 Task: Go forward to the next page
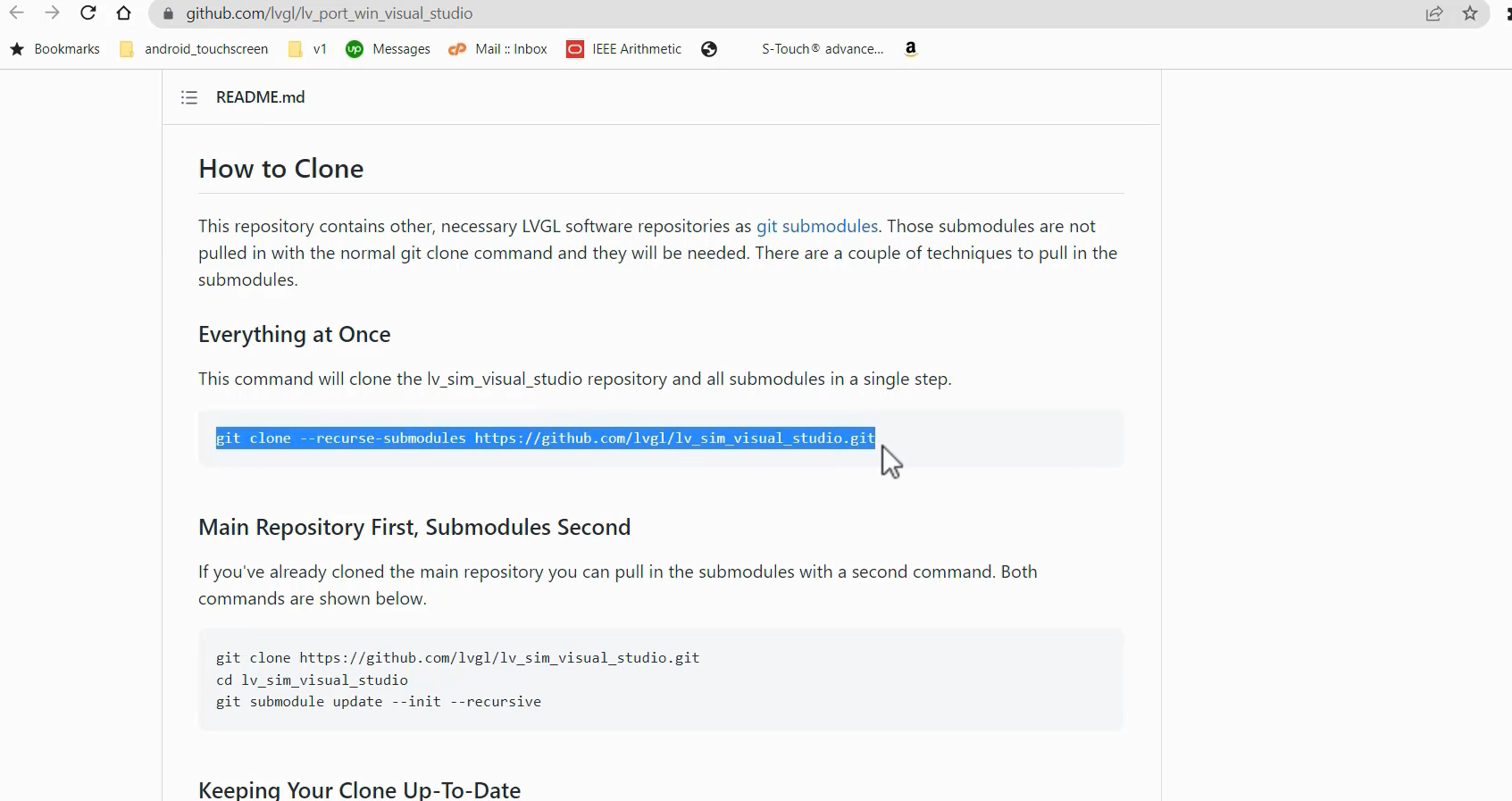[x=53, y=13]
